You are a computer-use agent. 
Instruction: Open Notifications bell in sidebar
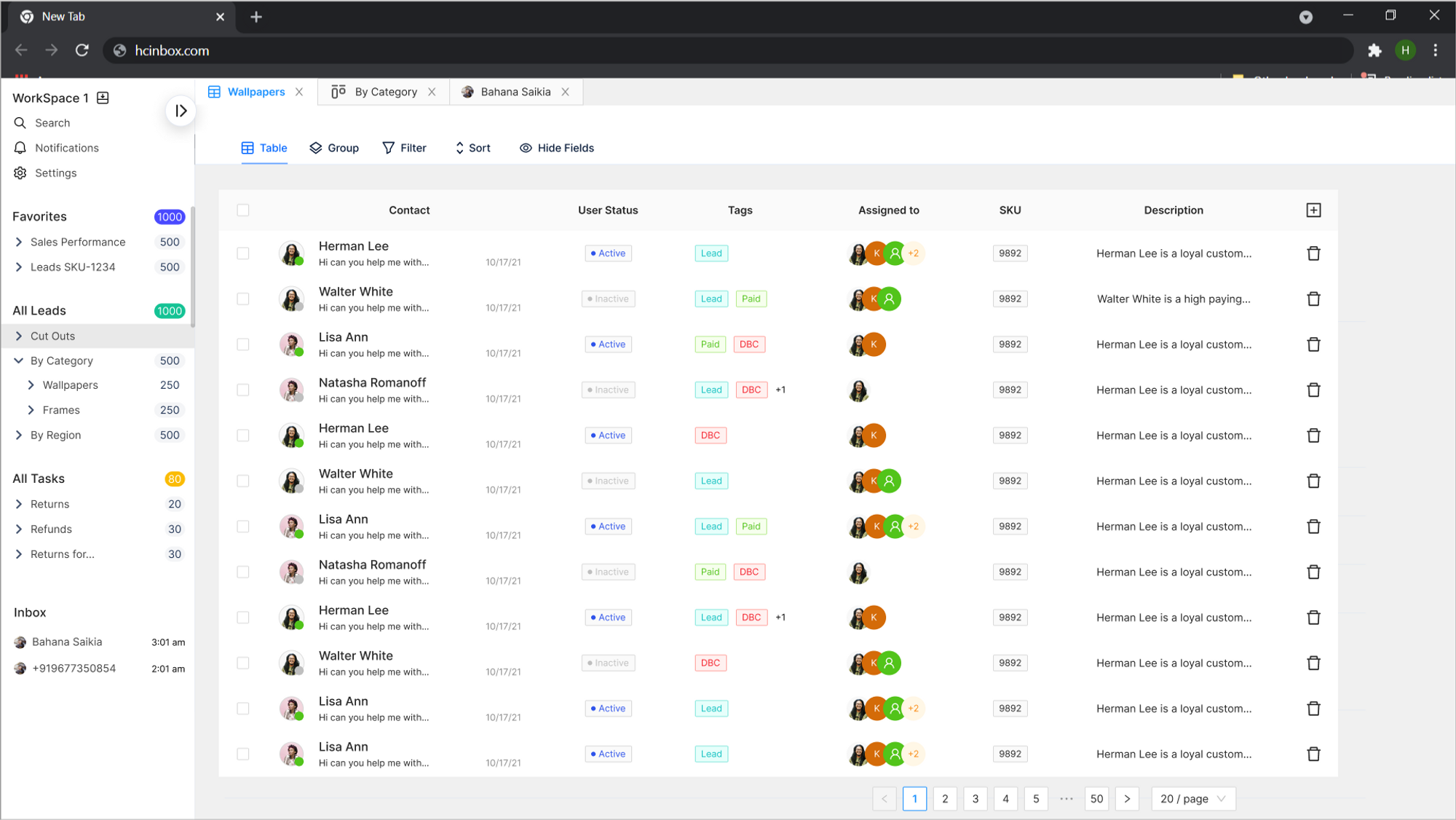point(20,148)
